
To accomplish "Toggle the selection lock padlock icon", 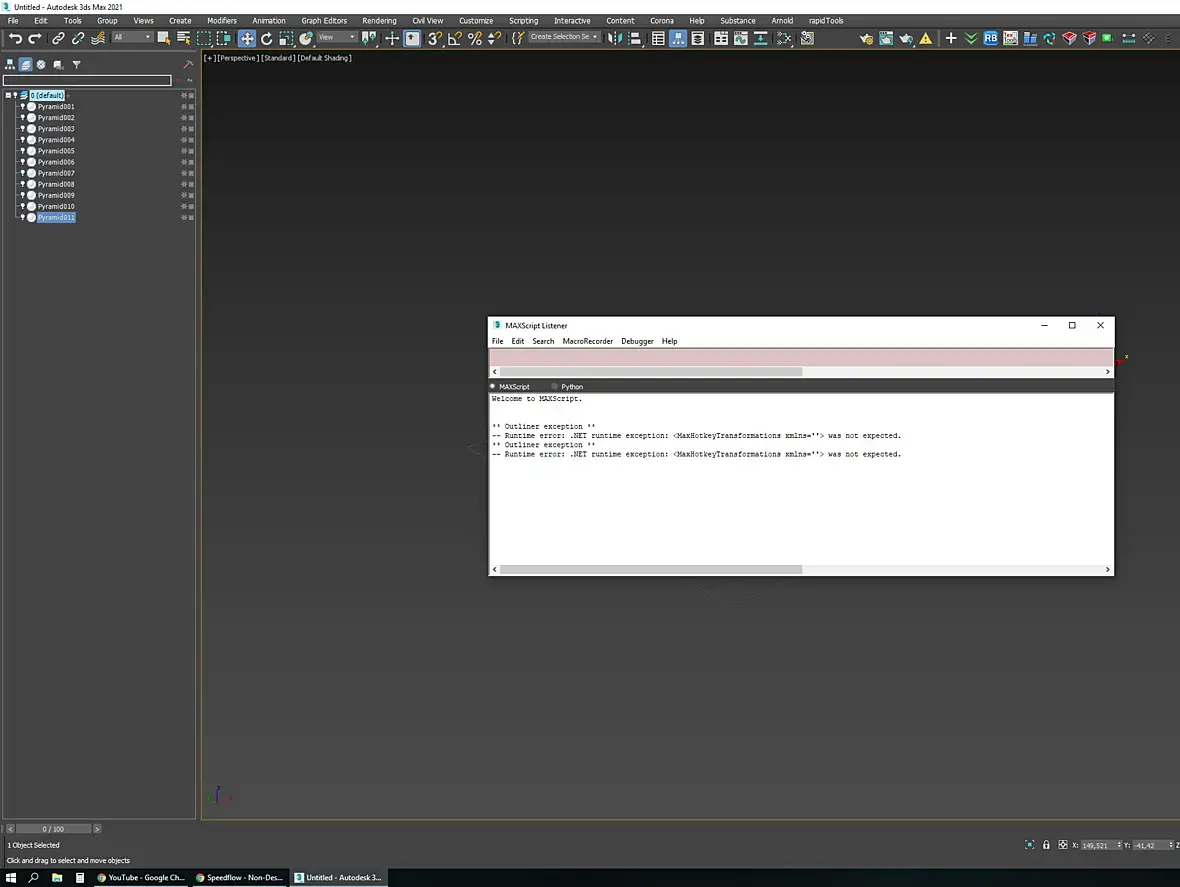I will coord(1046,845).
